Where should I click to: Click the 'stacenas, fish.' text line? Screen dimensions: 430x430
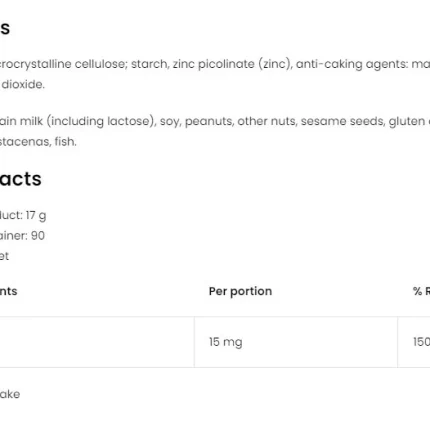tap(38, 142)
